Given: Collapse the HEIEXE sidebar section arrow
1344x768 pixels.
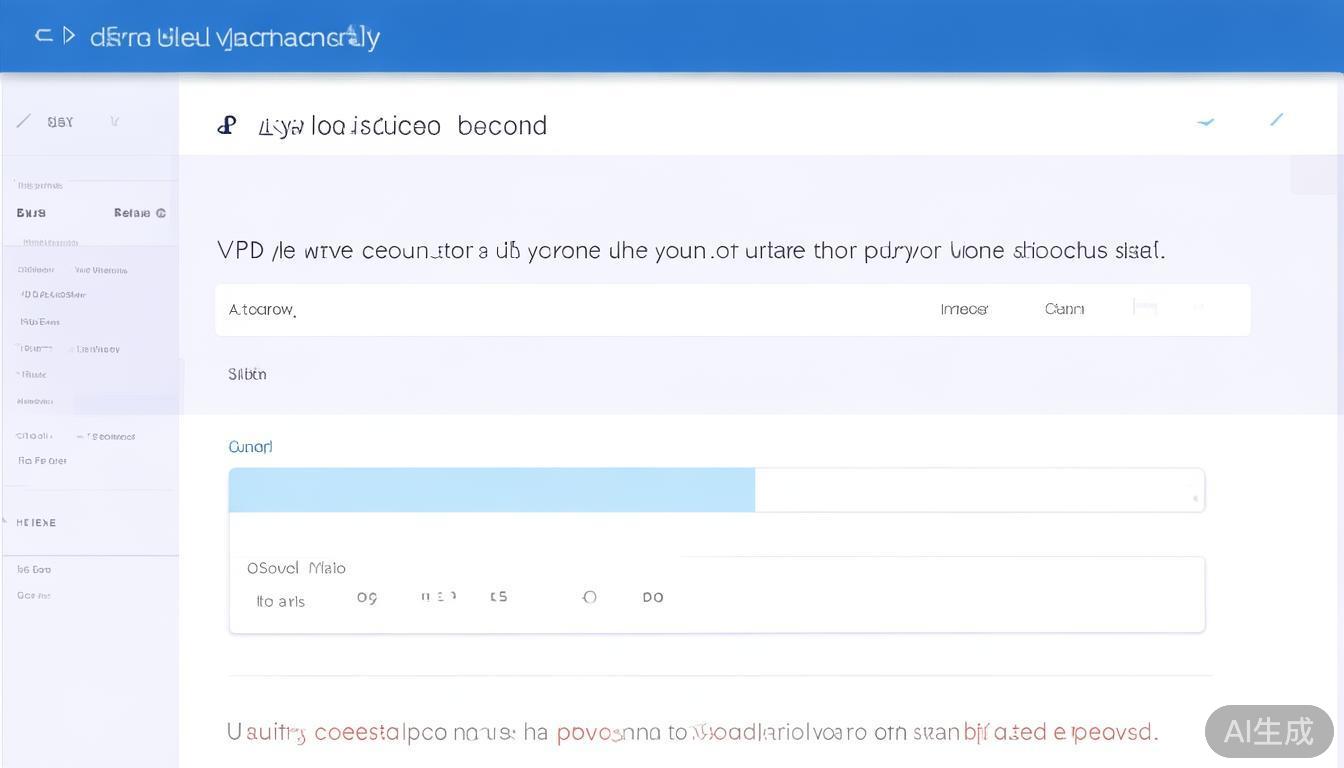Looking at the screenshot, I should [5, 521].
